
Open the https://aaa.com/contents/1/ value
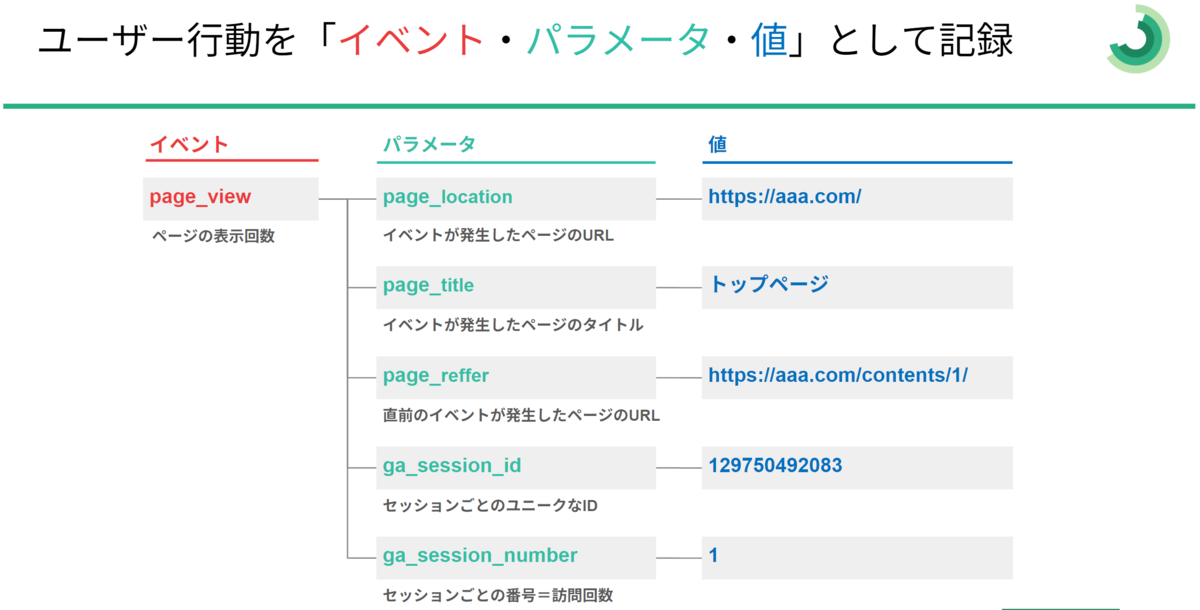[x=857, y=377]
